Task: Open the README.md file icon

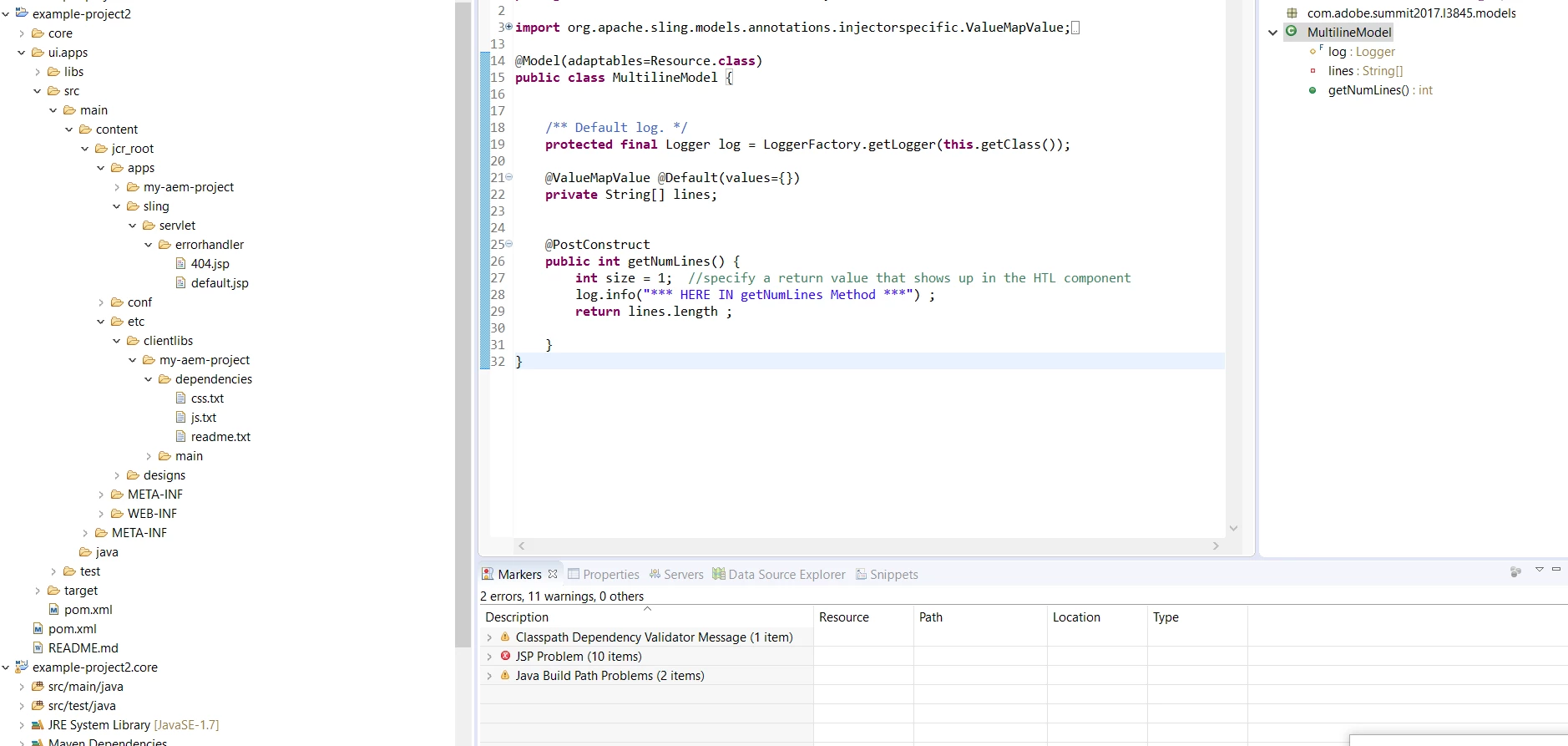Action: pos(38,647)
